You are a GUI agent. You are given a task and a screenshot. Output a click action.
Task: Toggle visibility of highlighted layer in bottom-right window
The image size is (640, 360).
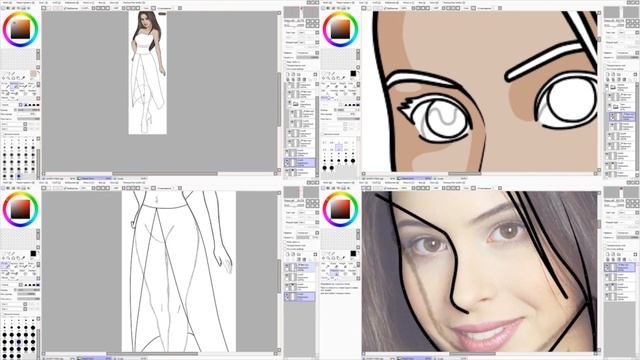point(607,266)
